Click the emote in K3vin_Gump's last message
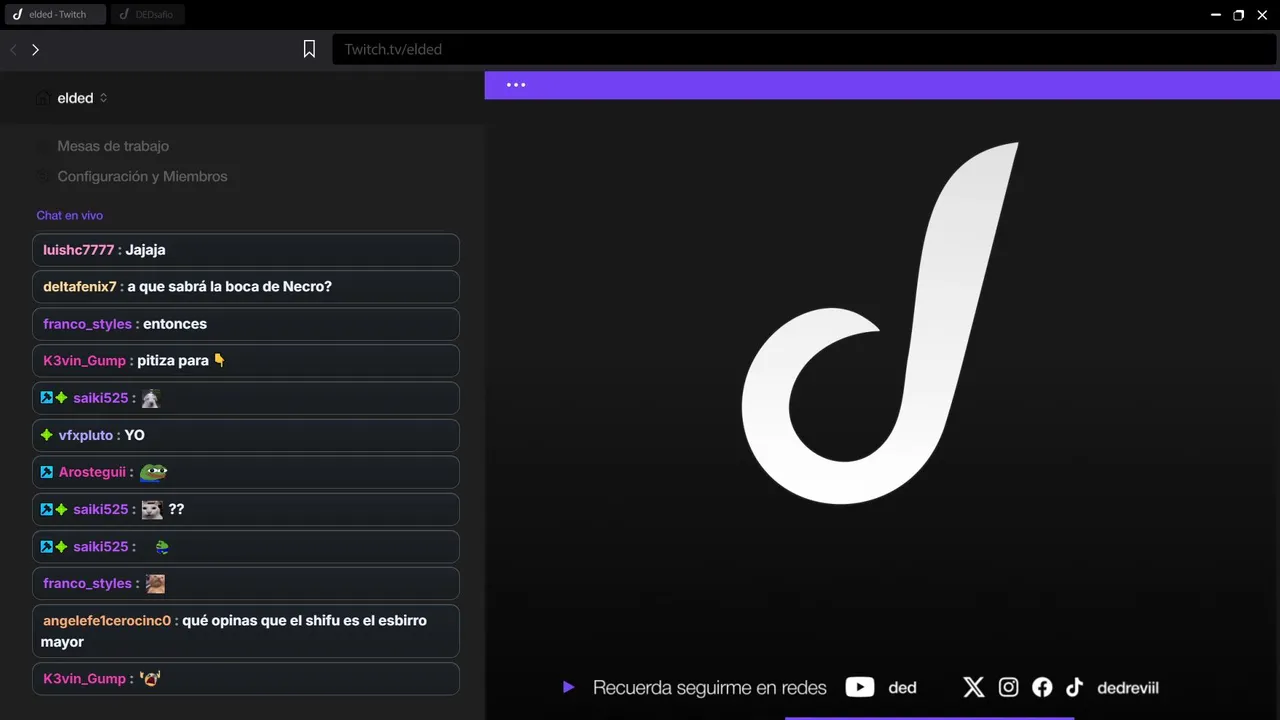The height and width of the screenshot is (720, 1280). click(150, 678)
